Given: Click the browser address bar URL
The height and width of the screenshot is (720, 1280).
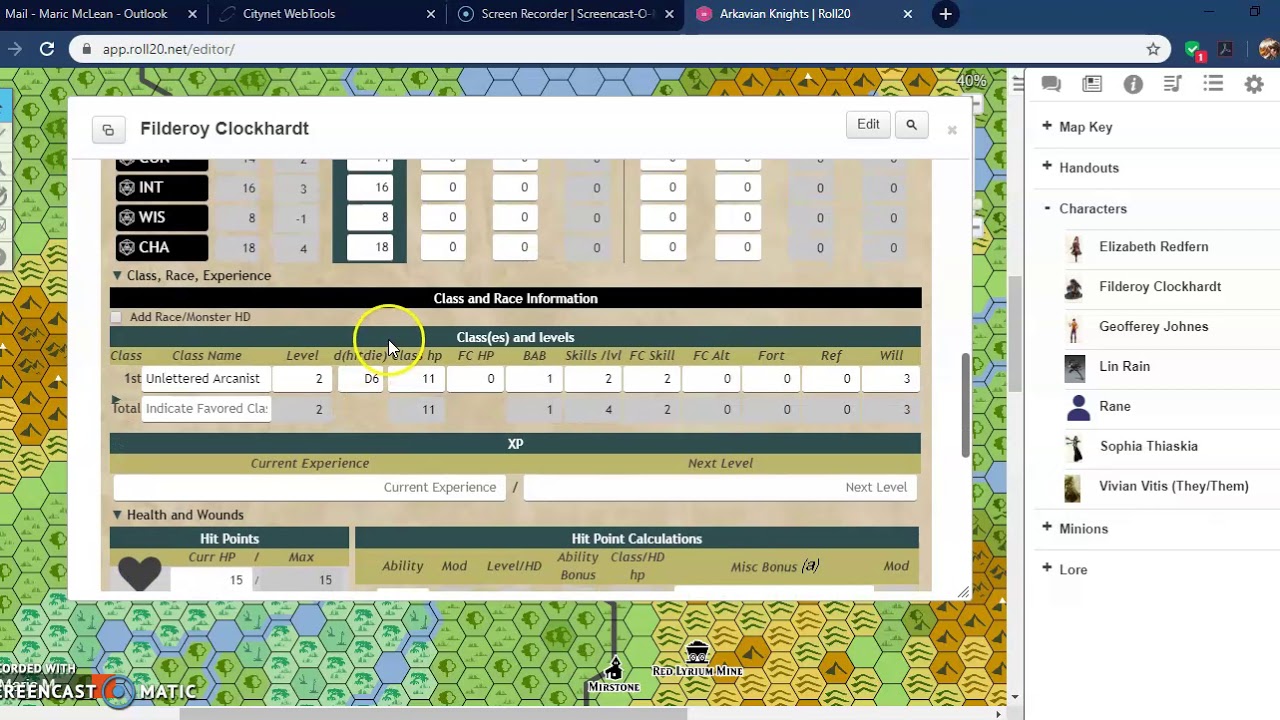Looking at the screenshot, I should [168, 49].
